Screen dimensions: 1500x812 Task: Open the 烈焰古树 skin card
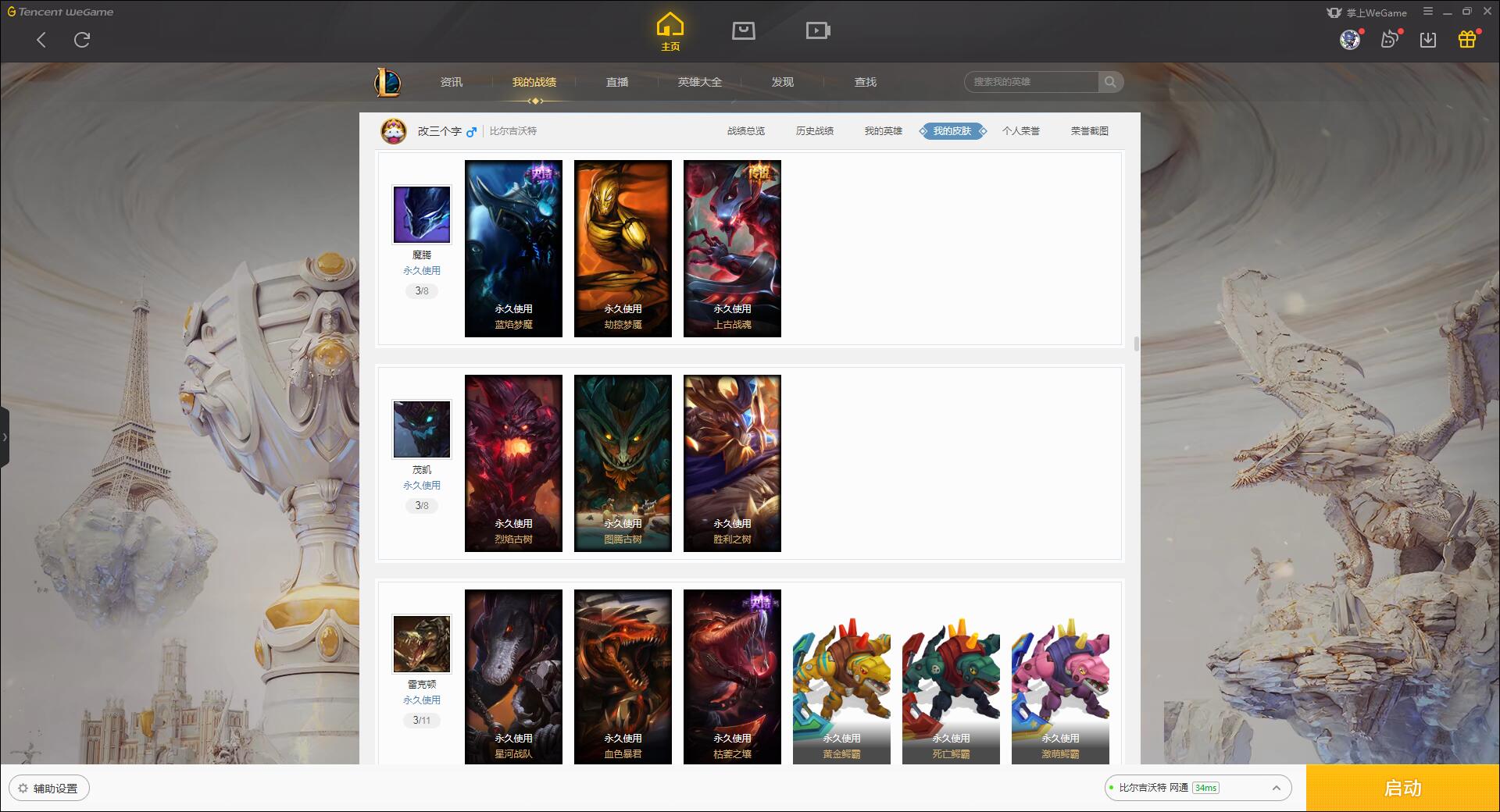coord(513,464)
